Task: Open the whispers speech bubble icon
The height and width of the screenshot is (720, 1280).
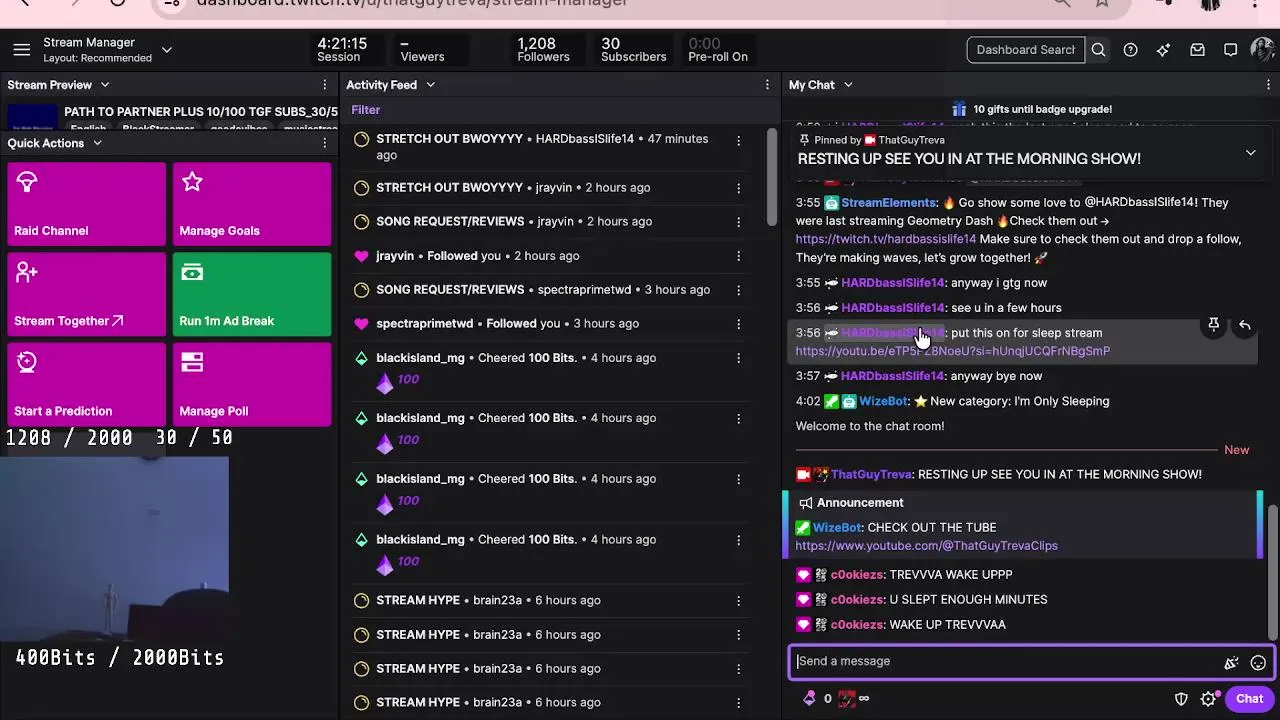Action: (1230, 50)
